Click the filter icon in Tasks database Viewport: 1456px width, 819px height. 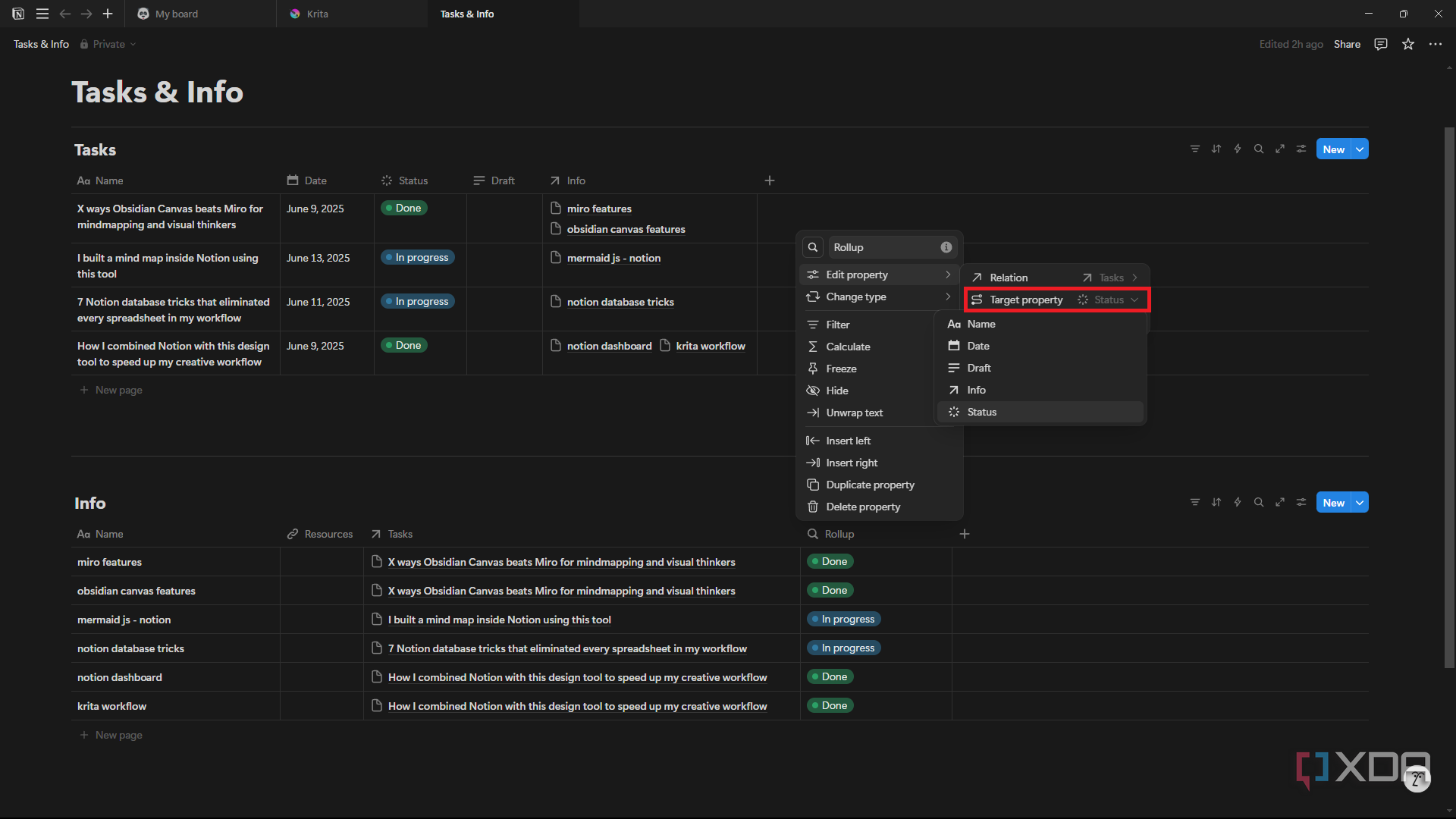pyautogui.click(x=1195, y=149)
